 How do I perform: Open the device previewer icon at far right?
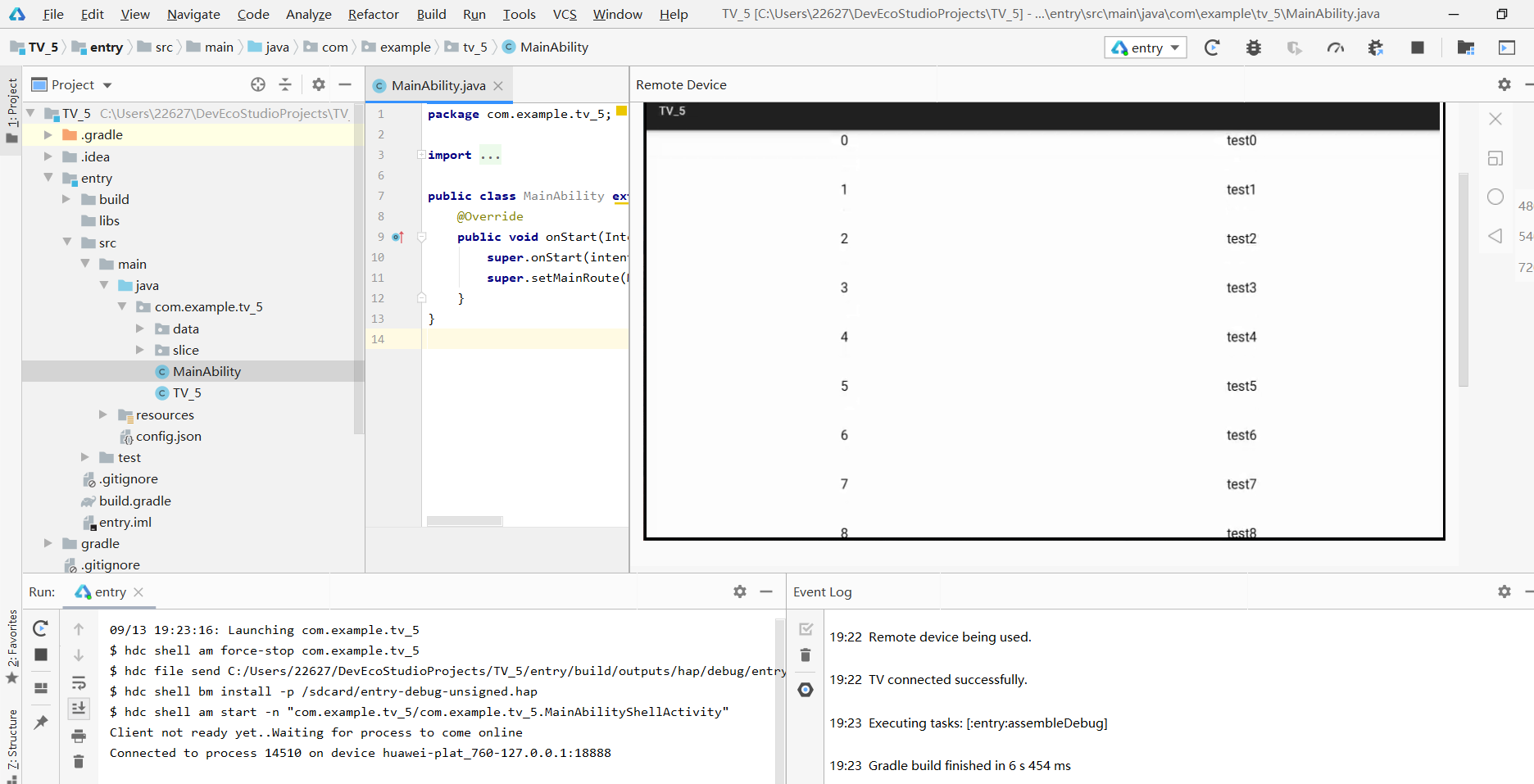[x=1506, y=48]
